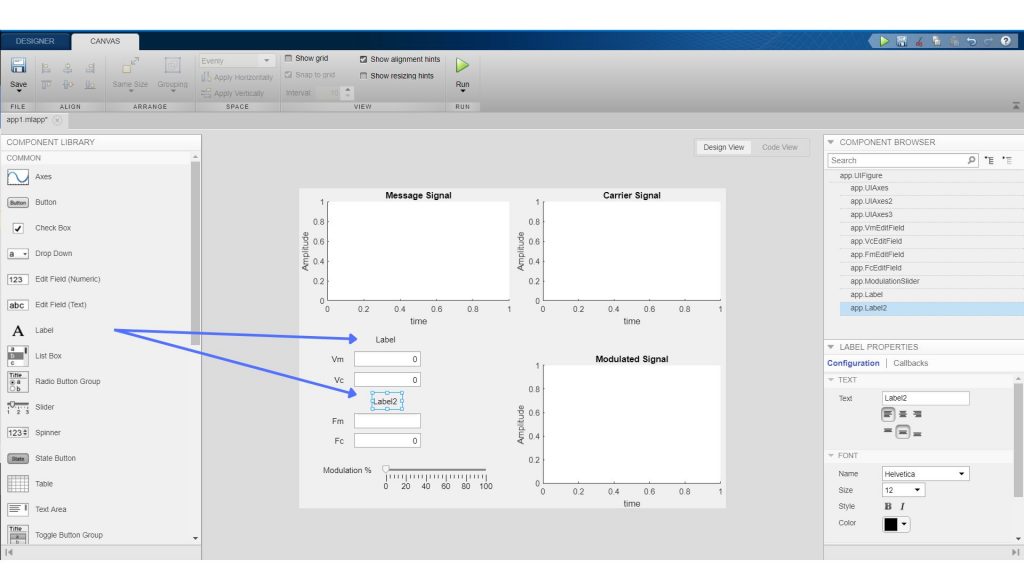The height and width of the screenshot is (576, 1024).
Task: Switch to the DESIGNER ribbon tab
Action: [35, 40]
